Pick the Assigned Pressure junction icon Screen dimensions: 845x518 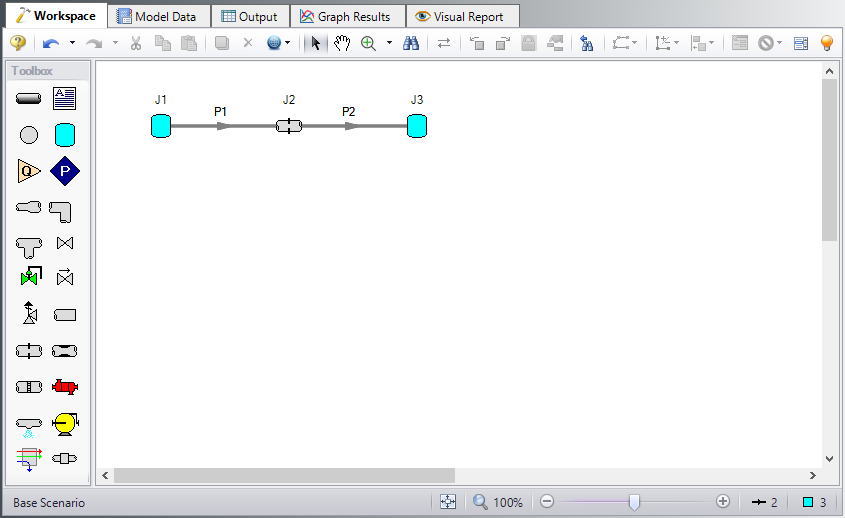64,171
